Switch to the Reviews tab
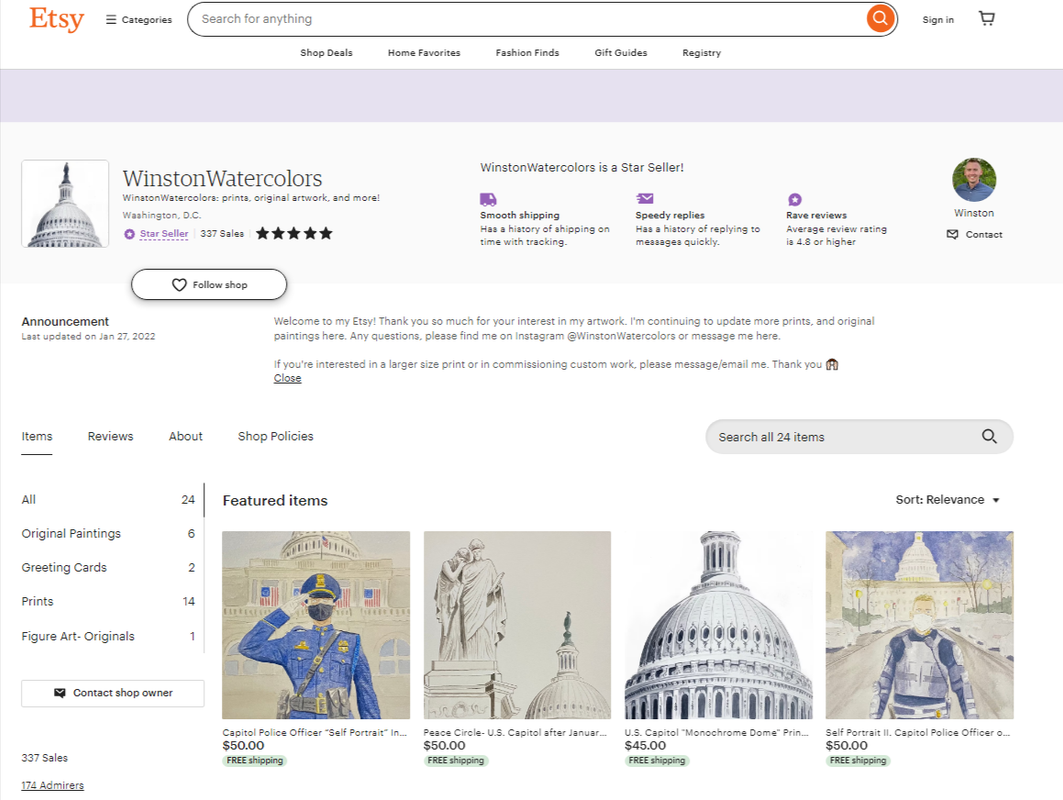 [x=111, y=436]
